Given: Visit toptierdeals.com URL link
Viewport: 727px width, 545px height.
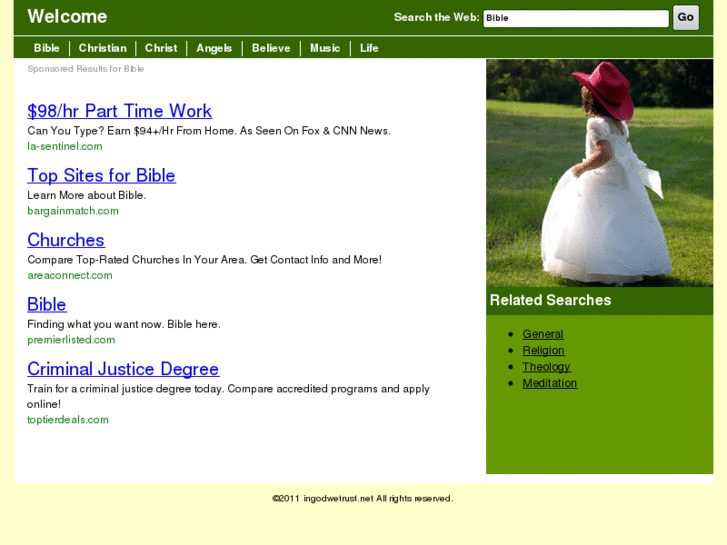Looking at the screenshot, I should pos(68,419).
